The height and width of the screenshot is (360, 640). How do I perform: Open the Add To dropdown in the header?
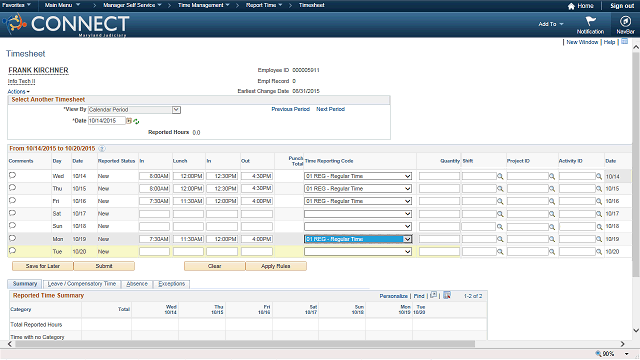[x=551, y=24]
